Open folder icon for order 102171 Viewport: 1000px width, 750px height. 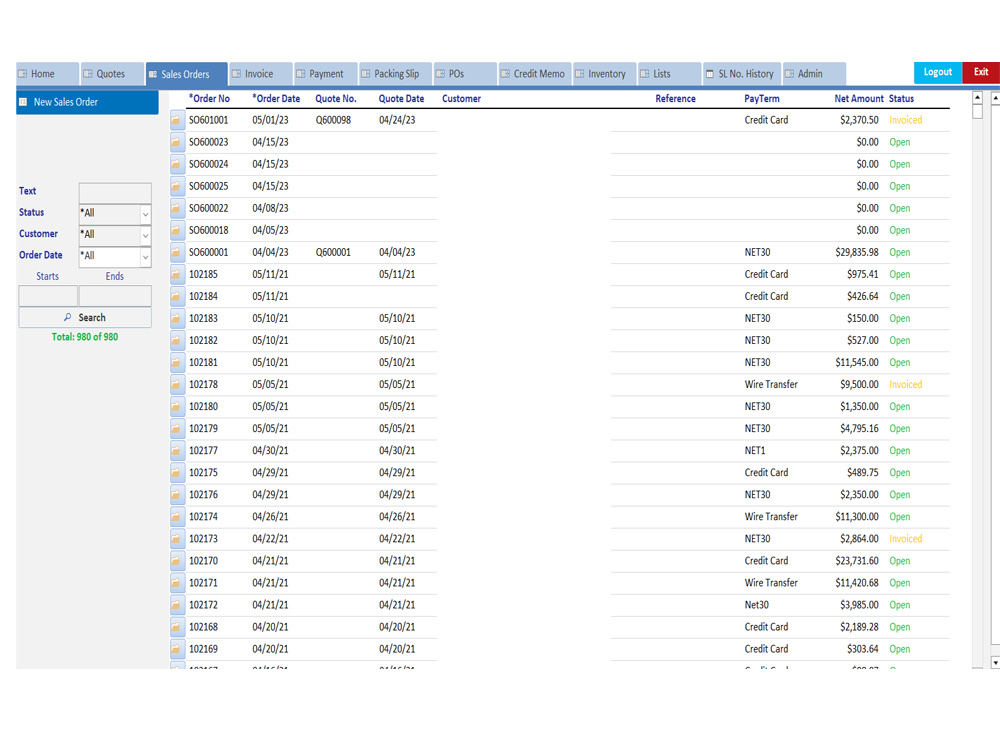[177, 583]
